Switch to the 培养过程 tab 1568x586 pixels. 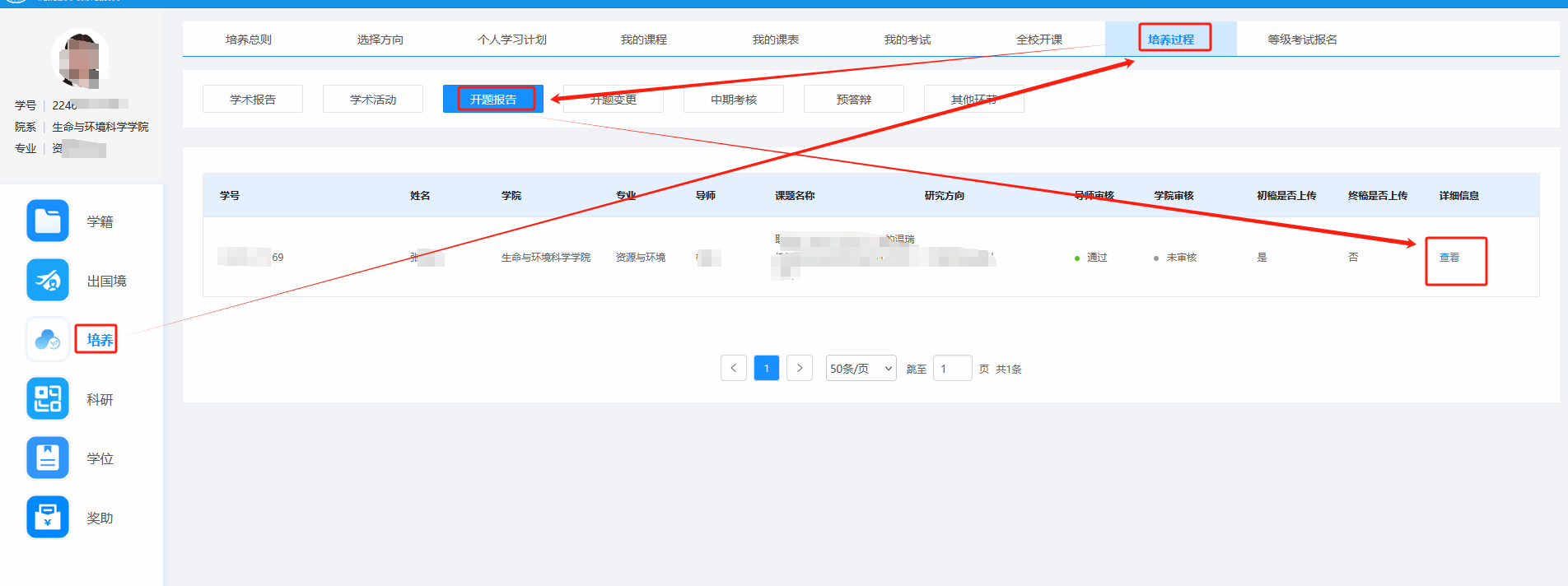click(1170, 40)
